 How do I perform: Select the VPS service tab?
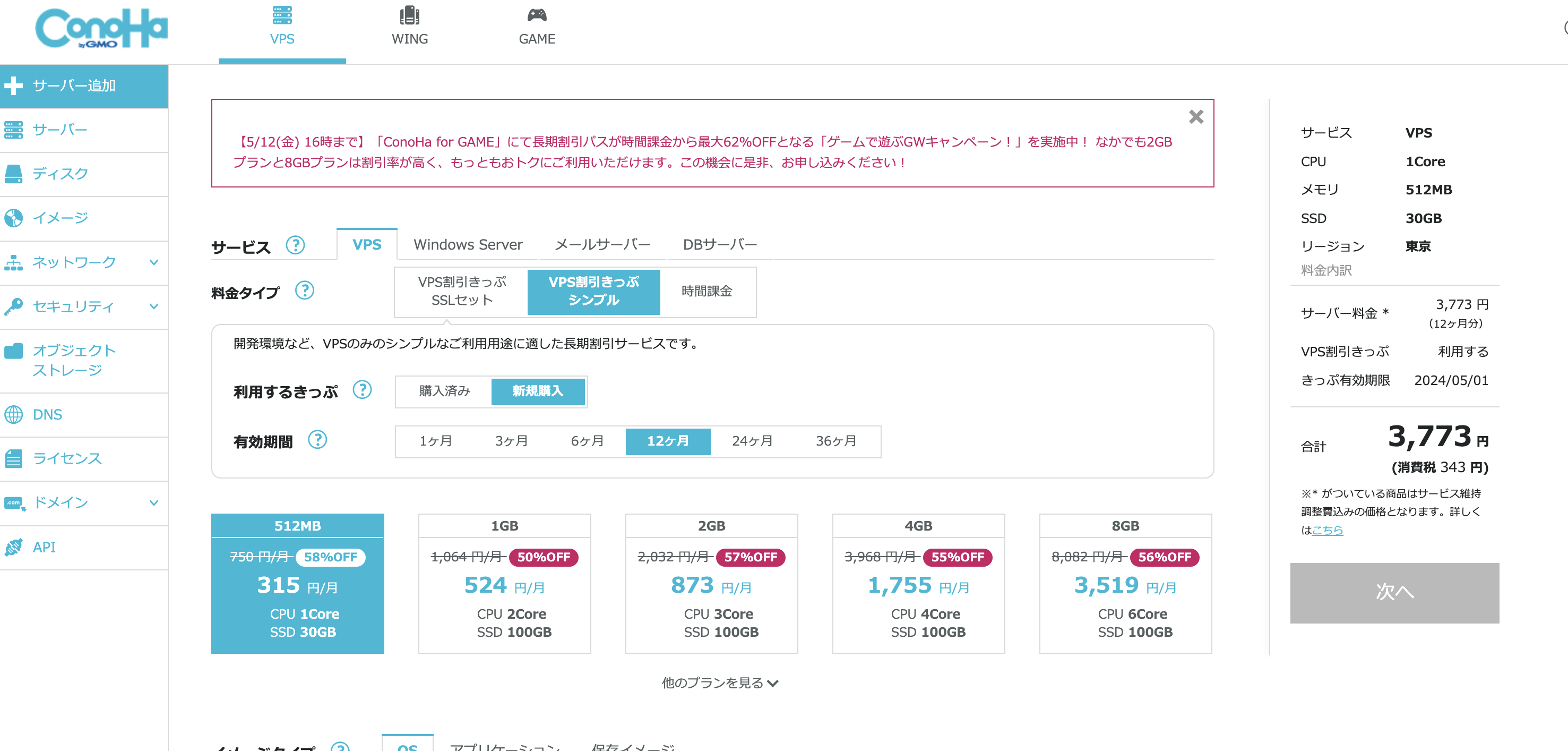(367, 245)
